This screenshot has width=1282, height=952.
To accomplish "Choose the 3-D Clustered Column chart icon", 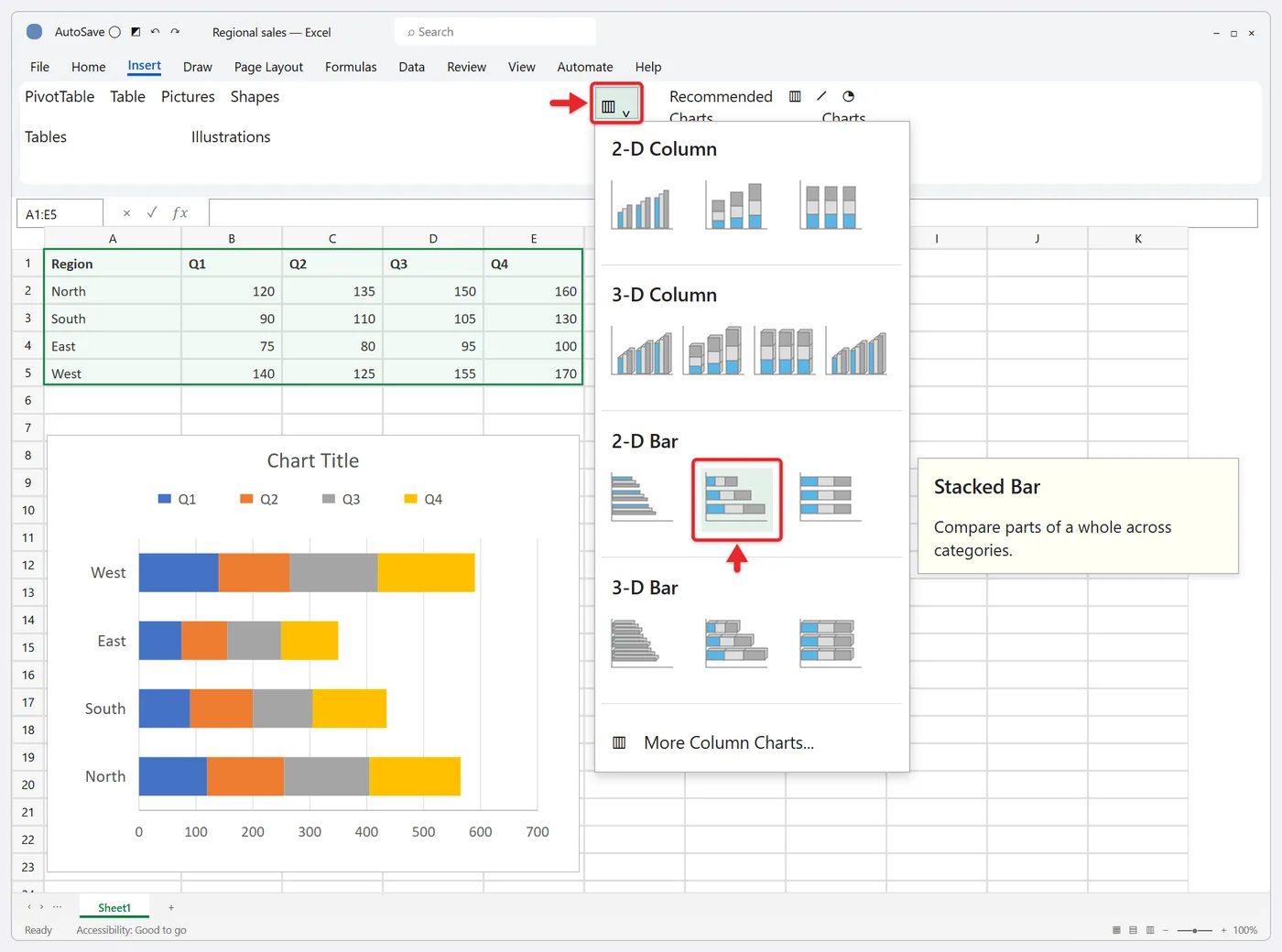I will click(x=642, y=351).
